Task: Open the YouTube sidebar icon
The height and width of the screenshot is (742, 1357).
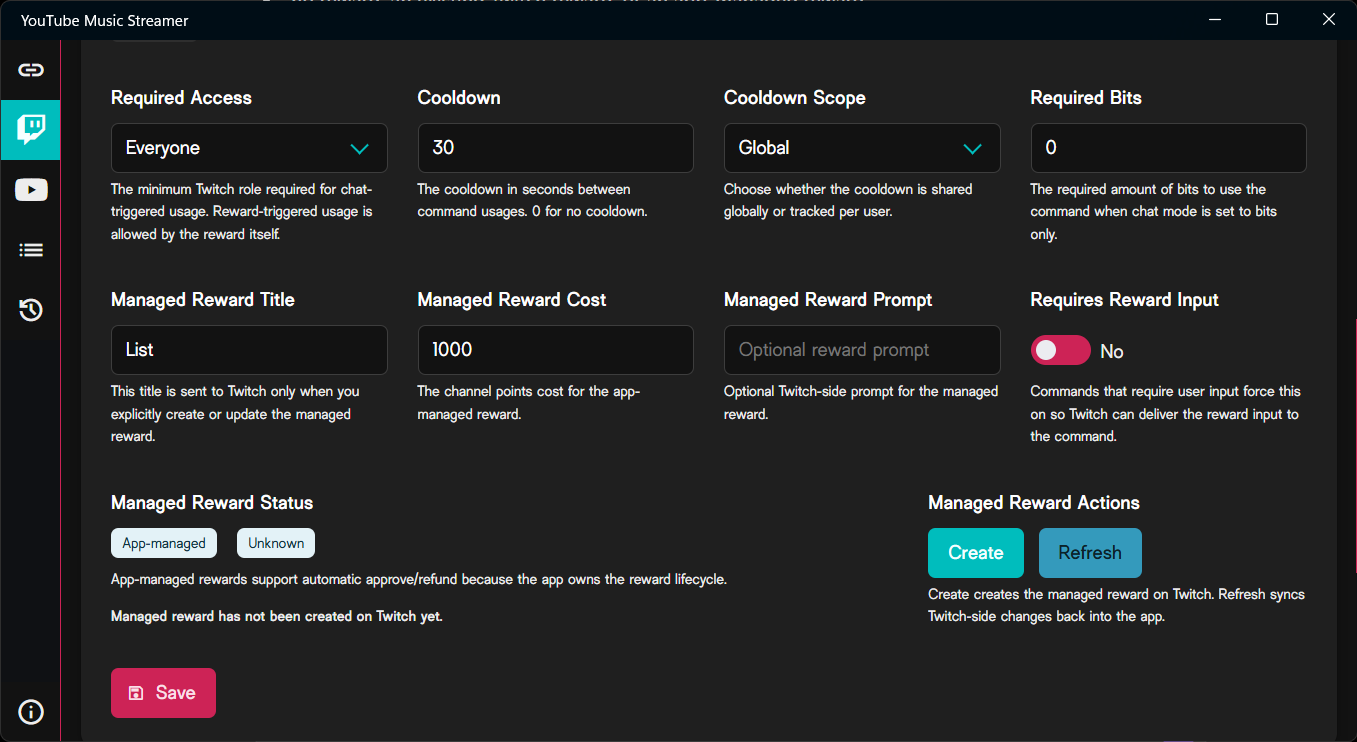Action: click(x=31, y=190)
